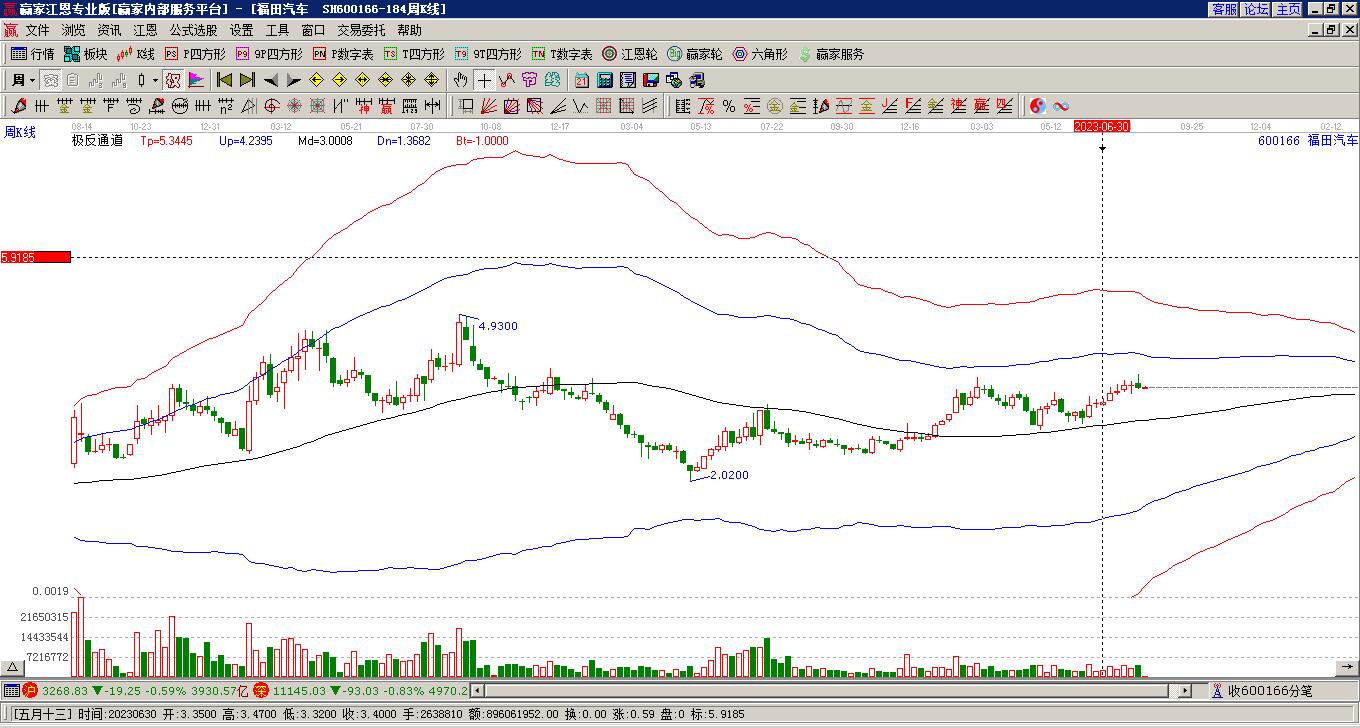Select the yellow right-arrow diamond icon
1360x728 pixels.
[x=339, y=80]
